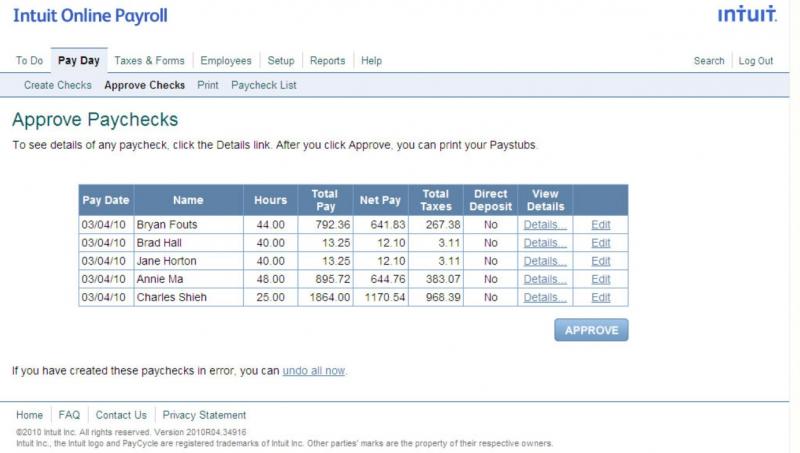Click the Intuit logo
The height and width of the screenshot is (453, 800).
(x=747, y=14)
